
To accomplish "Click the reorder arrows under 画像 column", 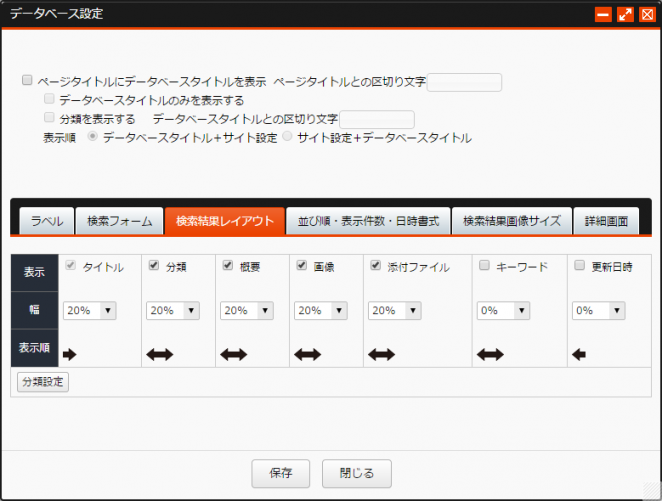I will coord(307,355).
